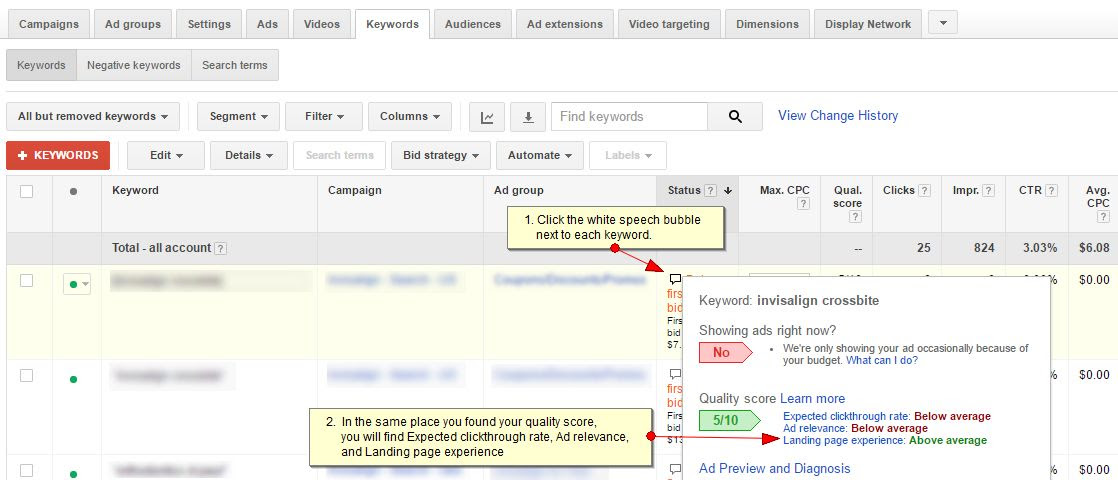Select the Search terms sub-tab

pos(235,65)
